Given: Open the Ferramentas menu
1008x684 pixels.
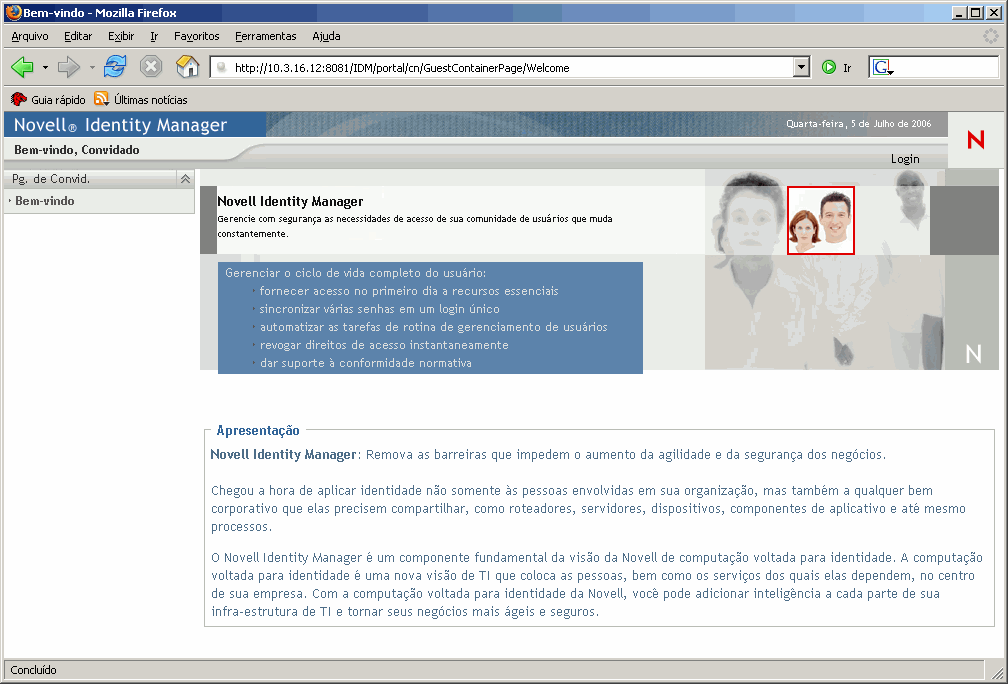Looking at the screenshot, I should coord(265,36).
